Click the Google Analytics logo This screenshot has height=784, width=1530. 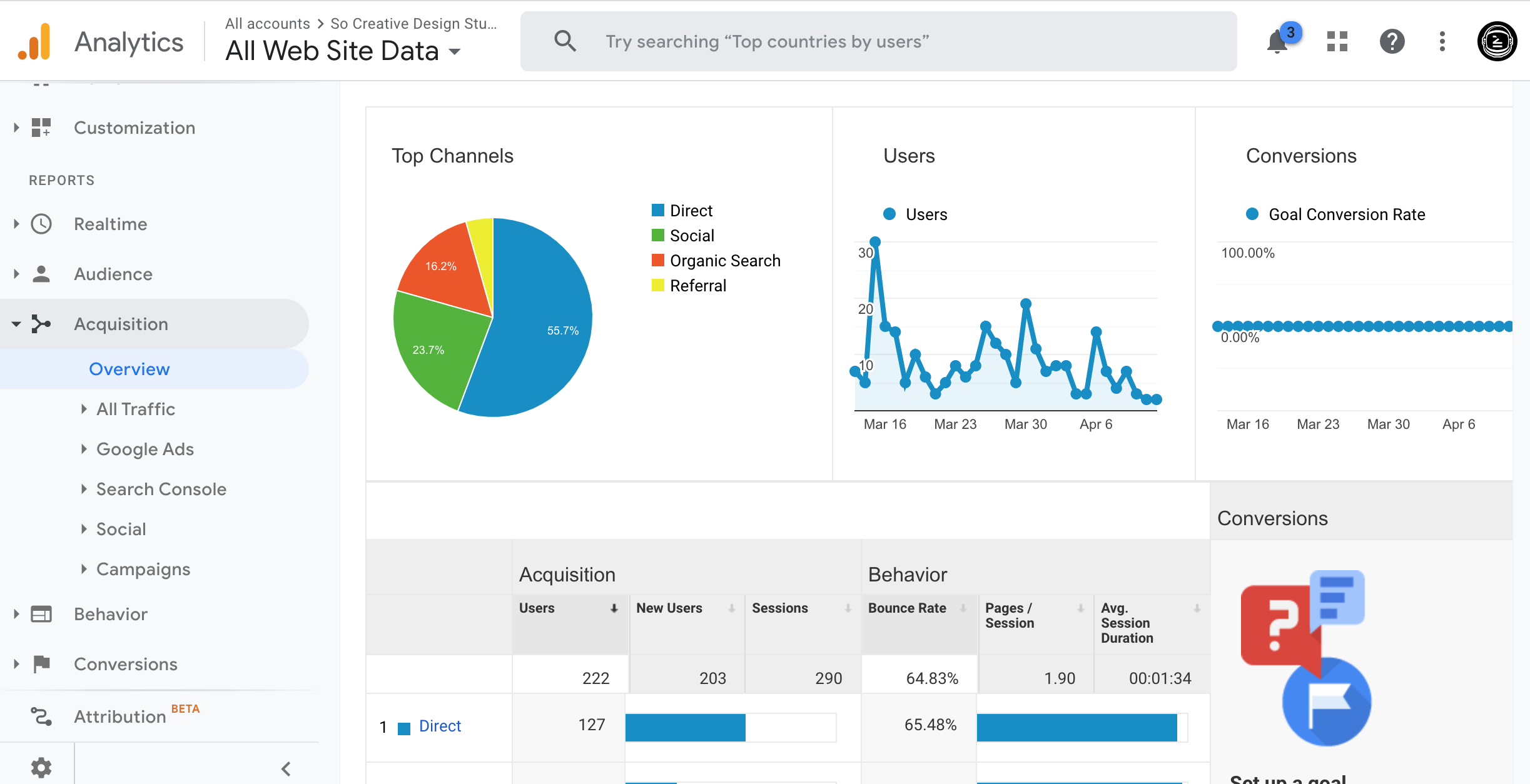[x=34, y=41]
